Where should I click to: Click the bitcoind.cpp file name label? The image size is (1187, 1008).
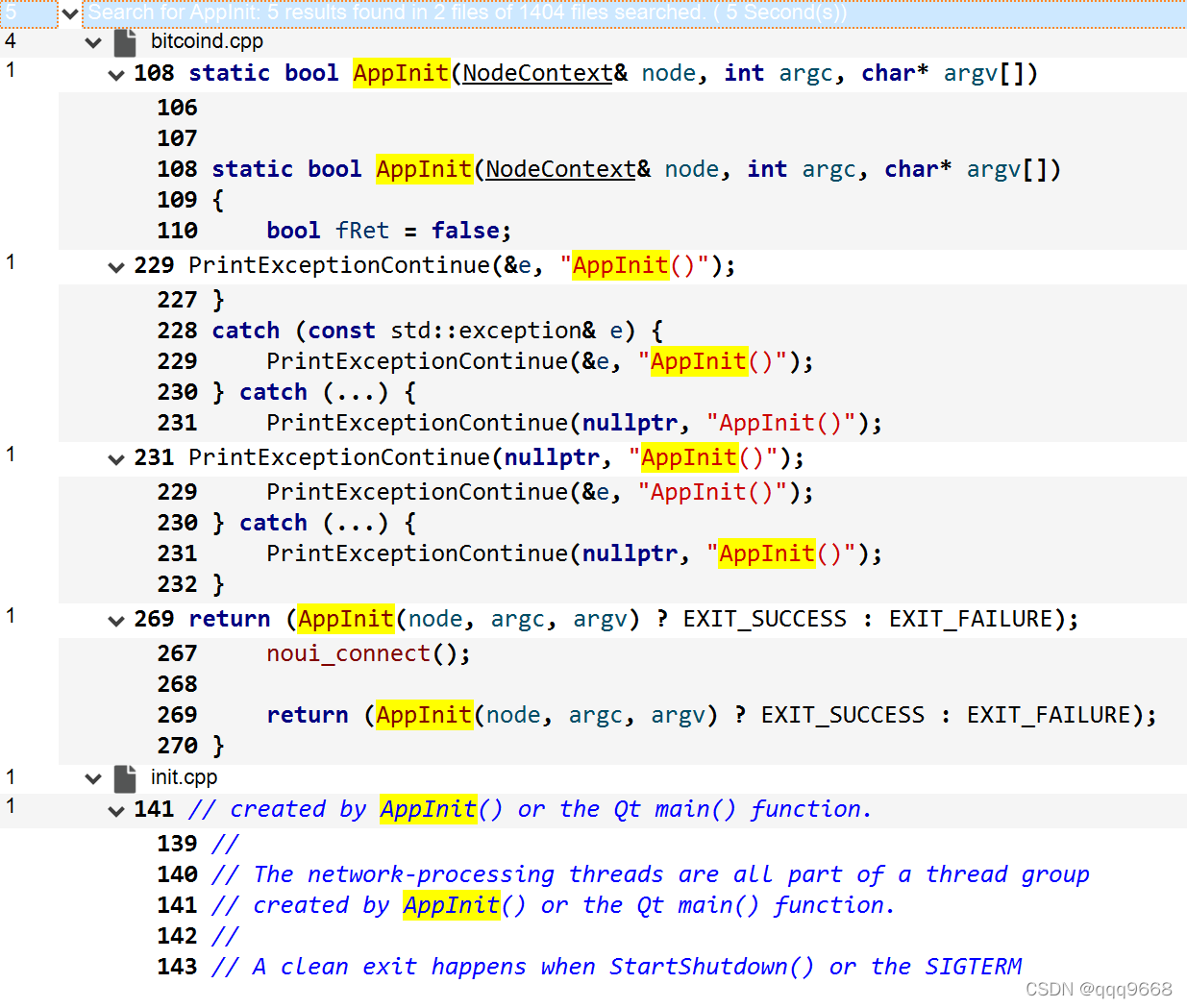pyautogui.click(x=206, y=41)
